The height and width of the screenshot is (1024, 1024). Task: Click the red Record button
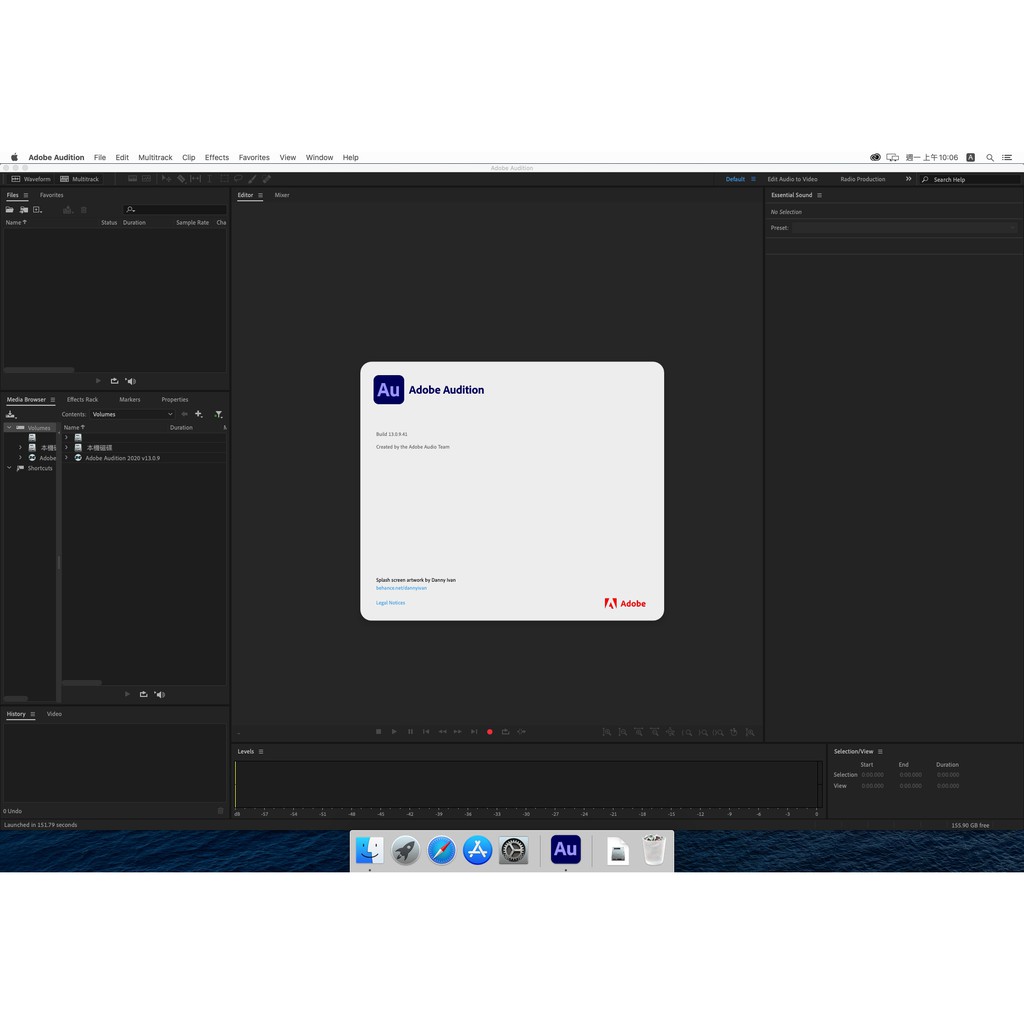point(490,732)
